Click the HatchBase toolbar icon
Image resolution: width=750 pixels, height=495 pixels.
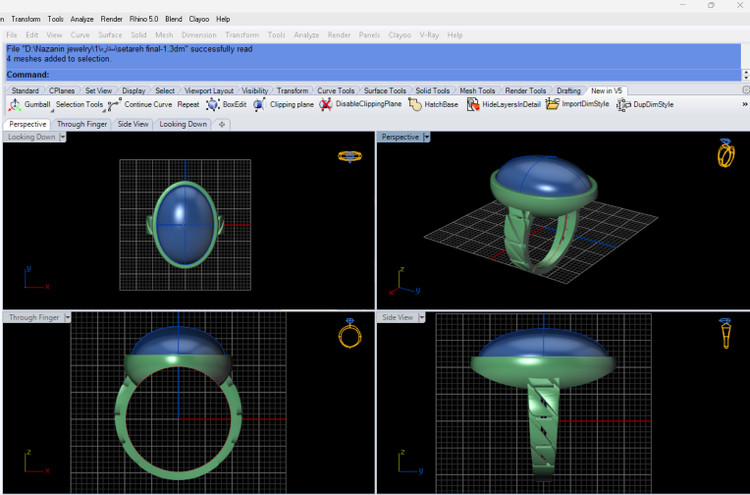415,105
